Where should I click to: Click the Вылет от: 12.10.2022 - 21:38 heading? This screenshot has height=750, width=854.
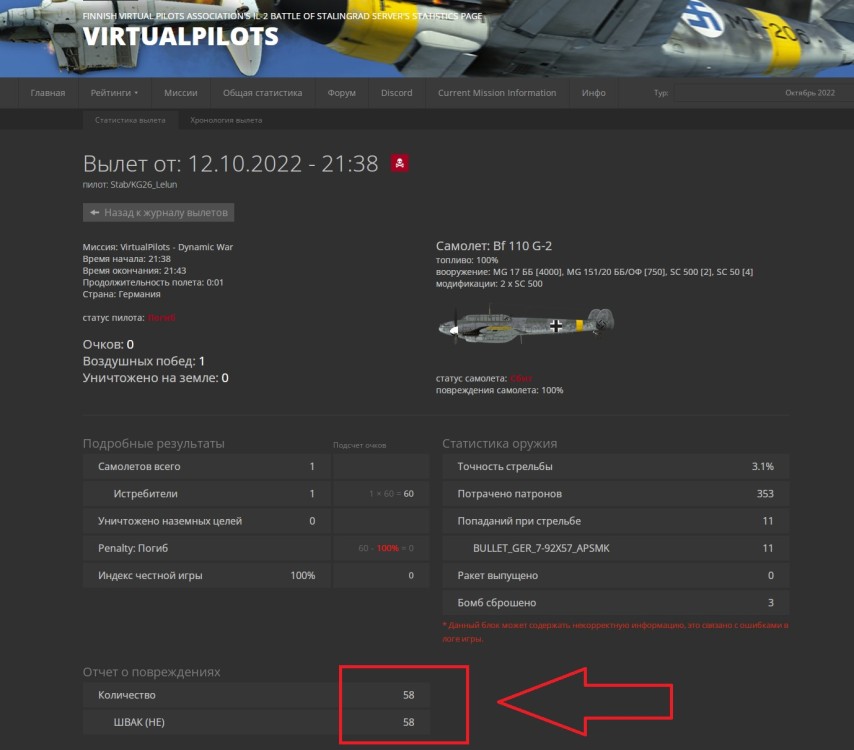pos(230,163)
